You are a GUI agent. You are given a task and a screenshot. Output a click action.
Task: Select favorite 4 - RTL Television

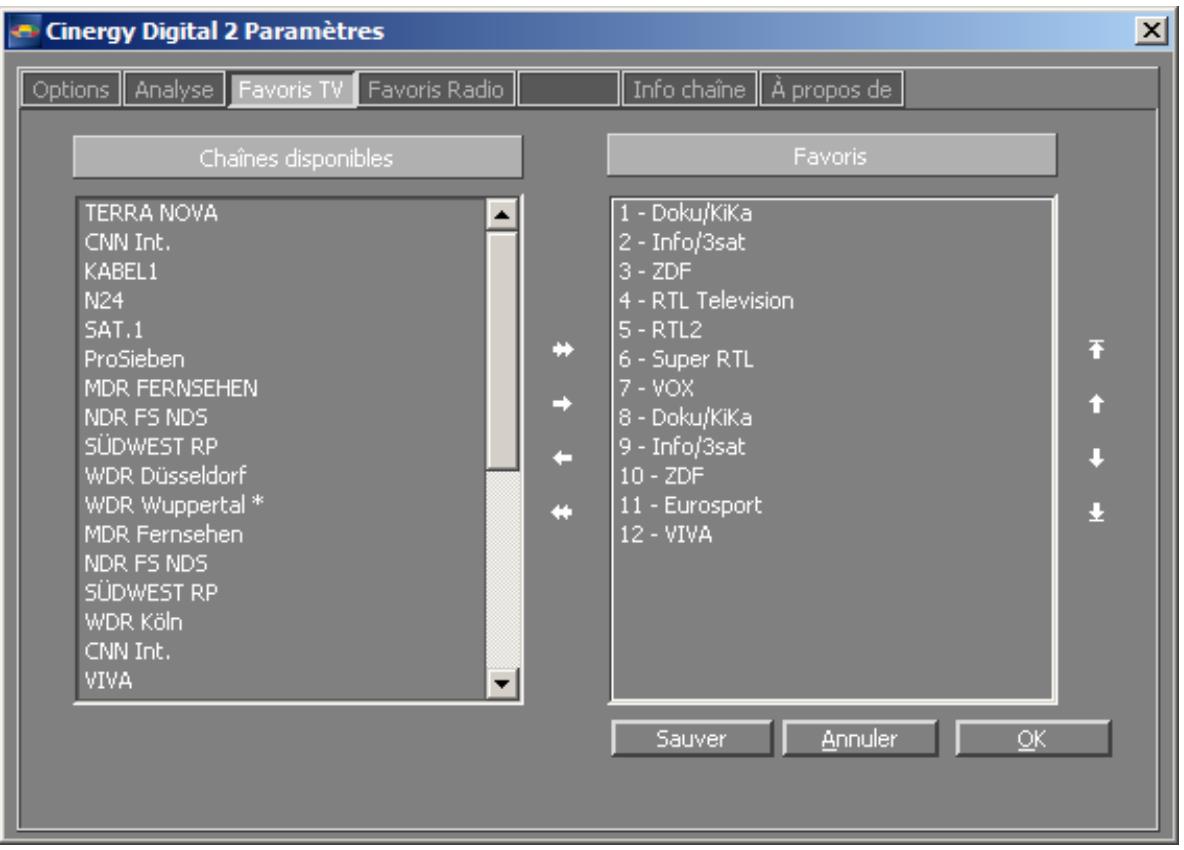[832, 301]
